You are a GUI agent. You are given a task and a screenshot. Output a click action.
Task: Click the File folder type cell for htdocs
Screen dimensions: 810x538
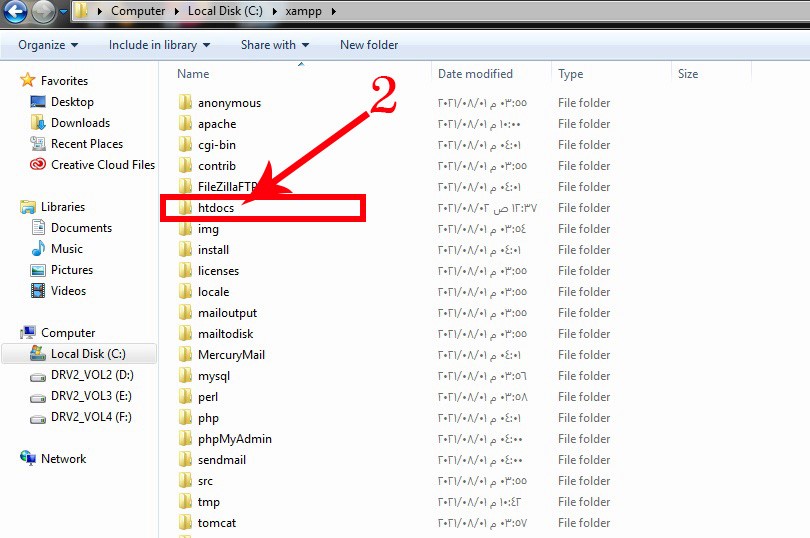(584, 208)
